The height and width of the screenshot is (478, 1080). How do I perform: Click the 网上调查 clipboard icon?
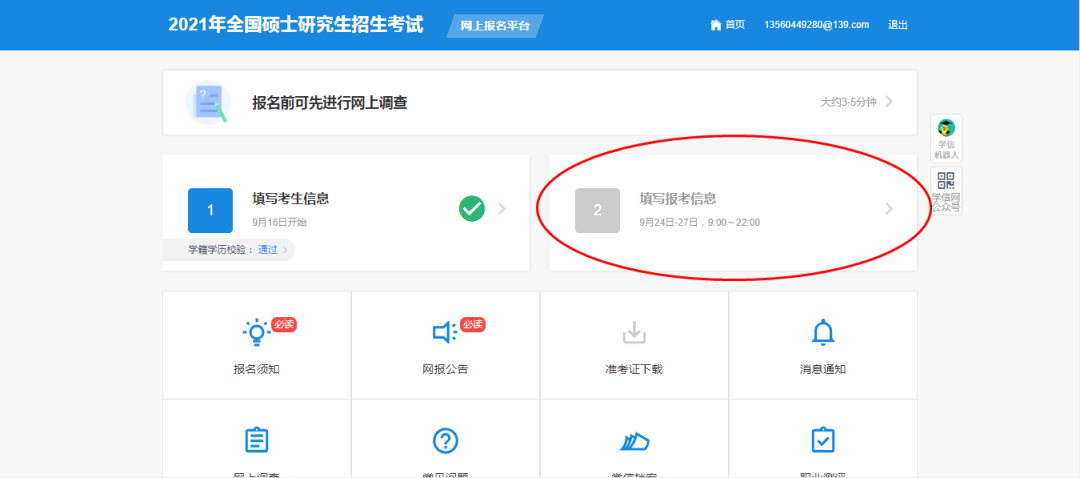click(x=256, y=440)
